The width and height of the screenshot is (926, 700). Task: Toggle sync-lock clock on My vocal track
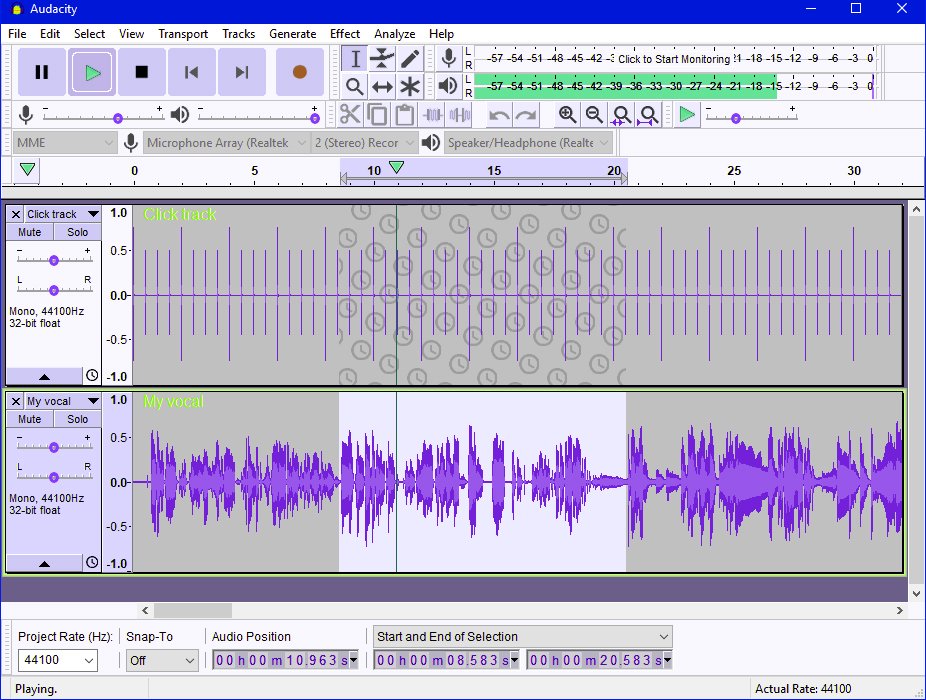[x=92, y=562]
